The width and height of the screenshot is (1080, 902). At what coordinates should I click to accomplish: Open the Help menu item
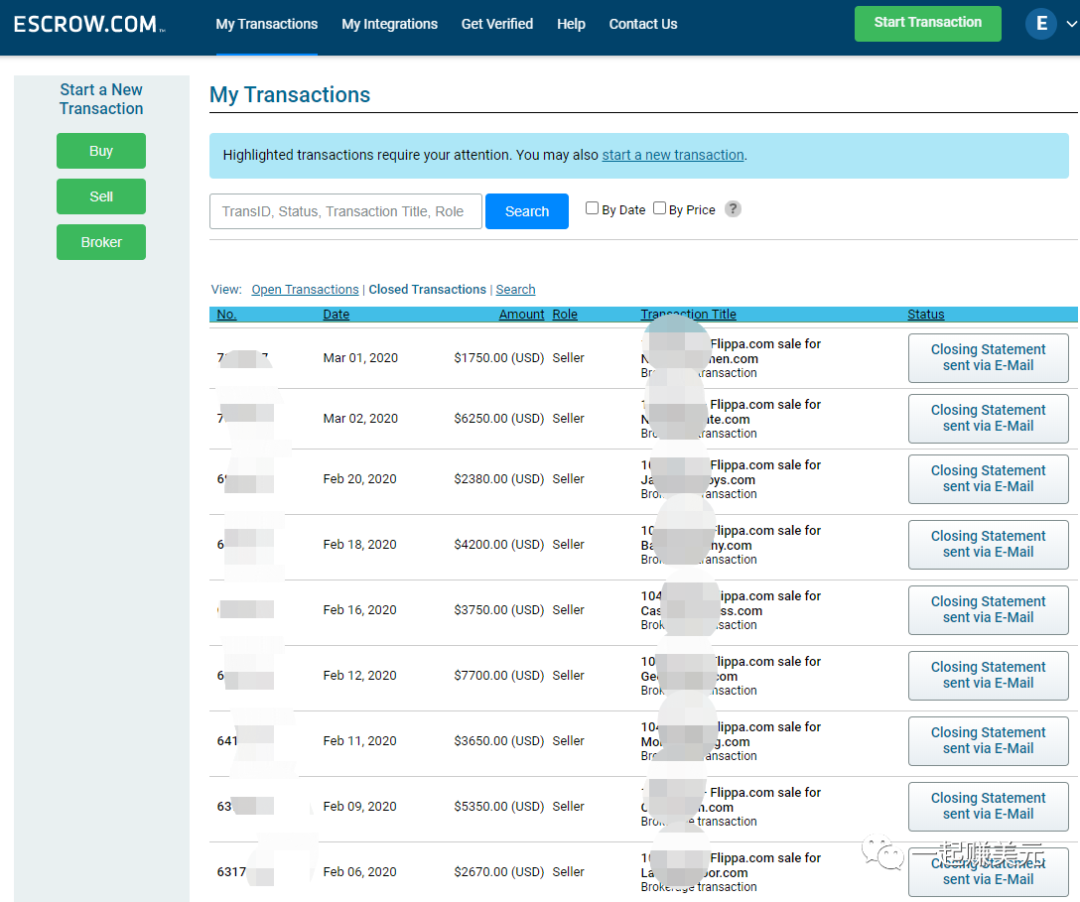(x=571, y=24)
